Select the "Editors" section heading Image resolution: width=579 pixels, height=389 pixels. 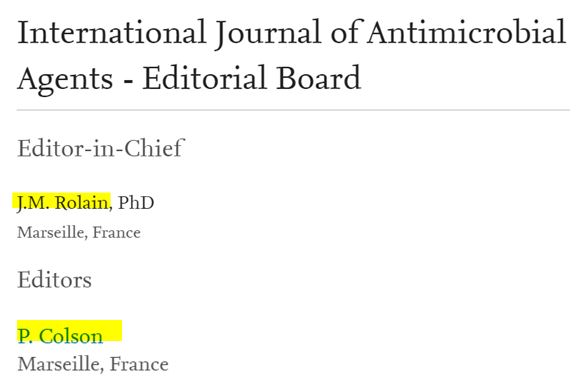pos(54,280)
